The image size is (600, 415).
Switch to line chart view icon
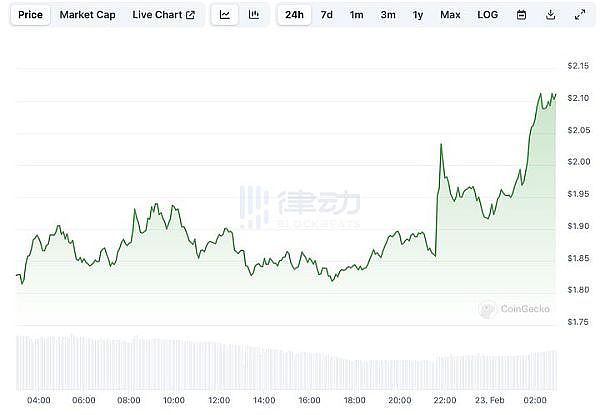[x=225, y=15]
